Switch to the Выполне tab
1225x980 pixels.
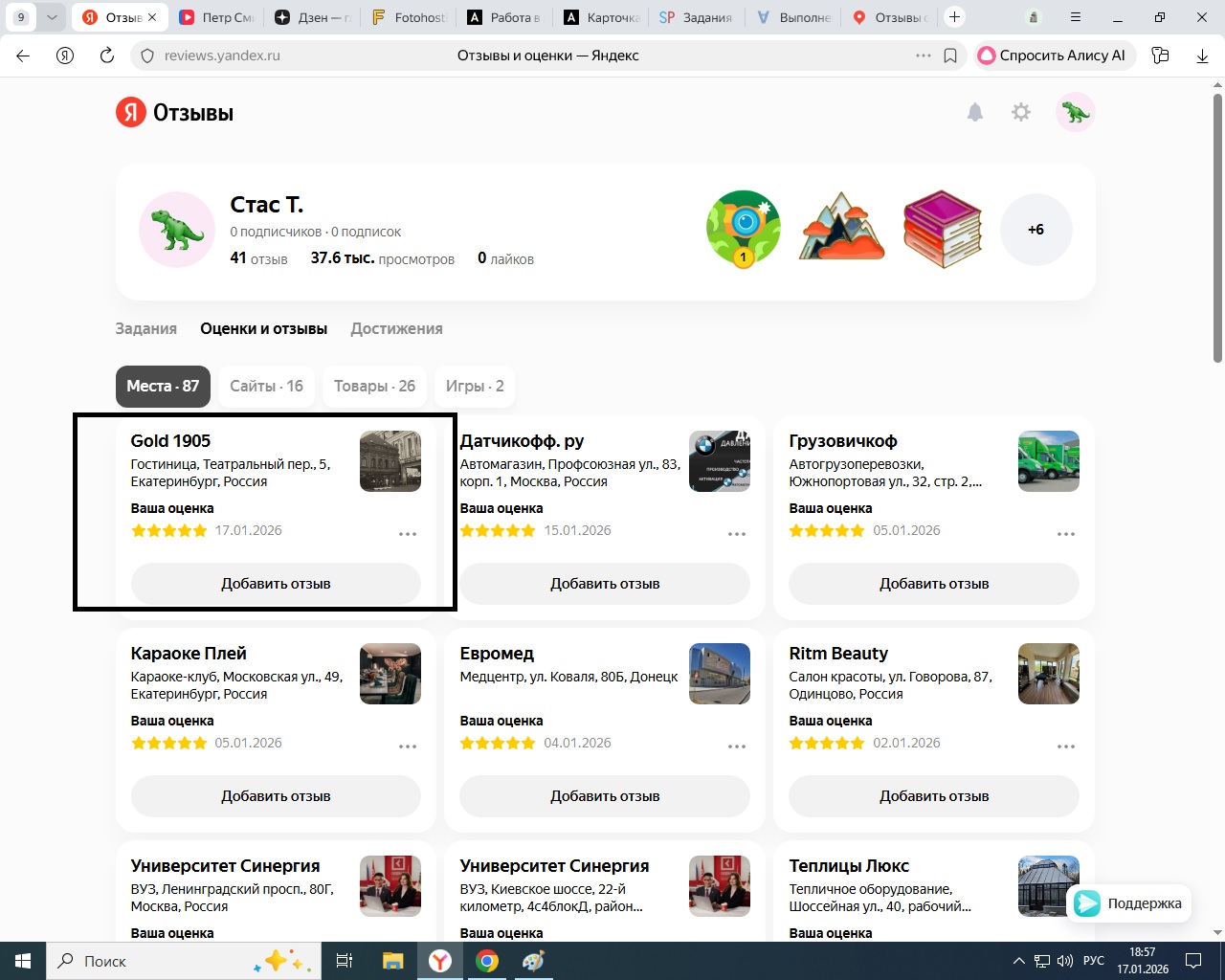click(x=792, y=17)
